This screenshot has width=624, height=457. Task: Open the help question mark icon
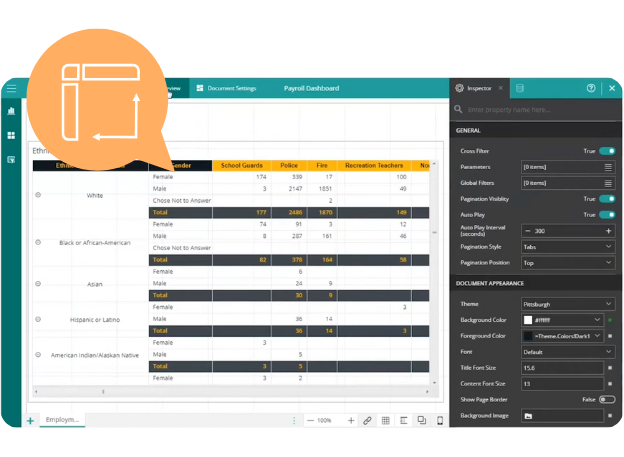pyautogui.click(x=591, y=88)
